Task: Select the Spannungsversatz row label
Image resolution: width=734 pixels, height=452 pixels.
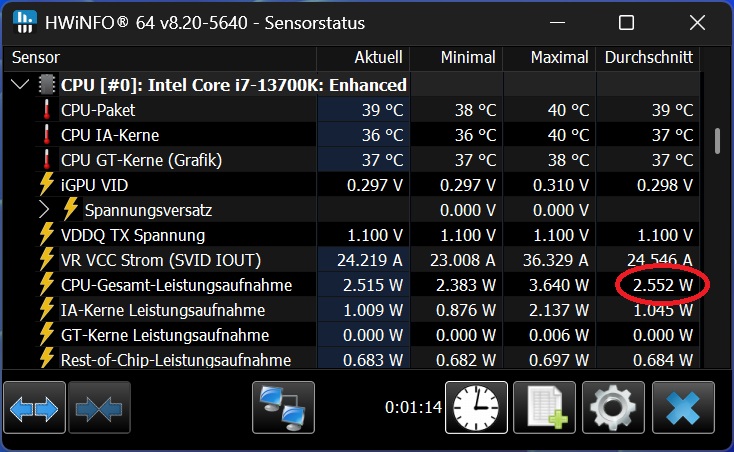Action: click(148, 211)
